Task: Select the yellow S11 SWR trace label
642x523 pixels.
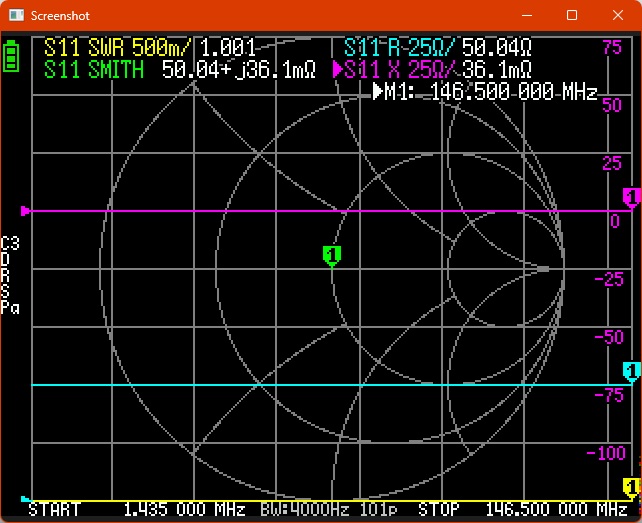Action: [x=98, y=48]
